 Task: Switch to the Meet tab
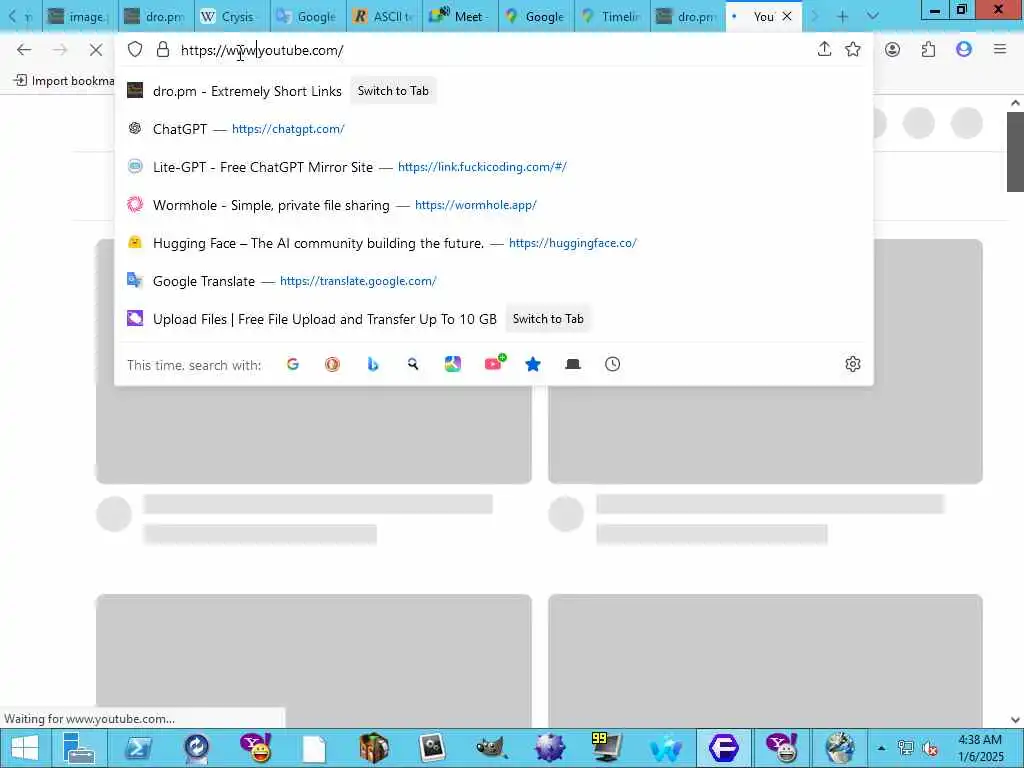tap(460, 16)
